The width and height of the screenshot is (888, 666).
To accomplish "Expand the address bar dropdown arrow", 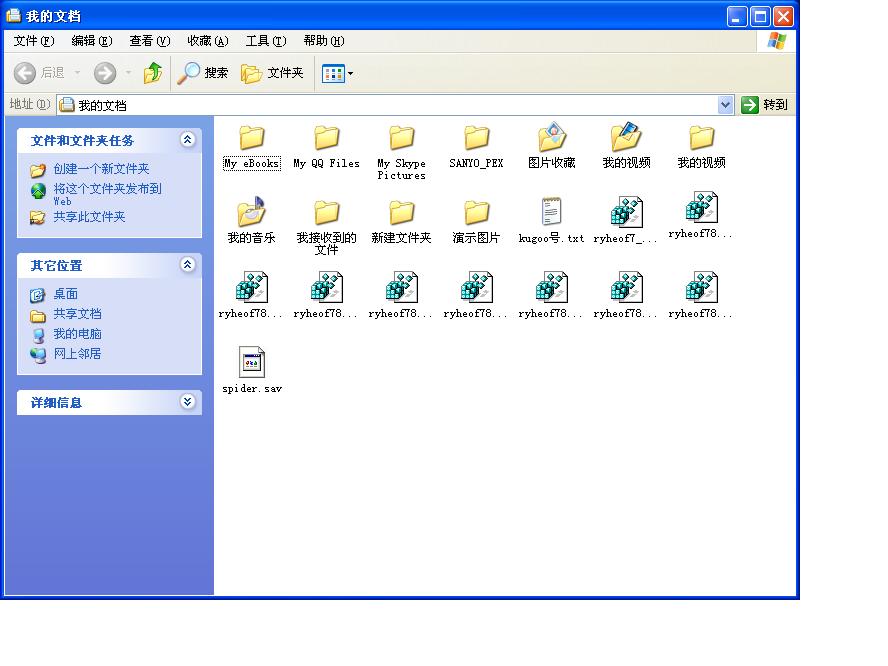I will [726, 105].
